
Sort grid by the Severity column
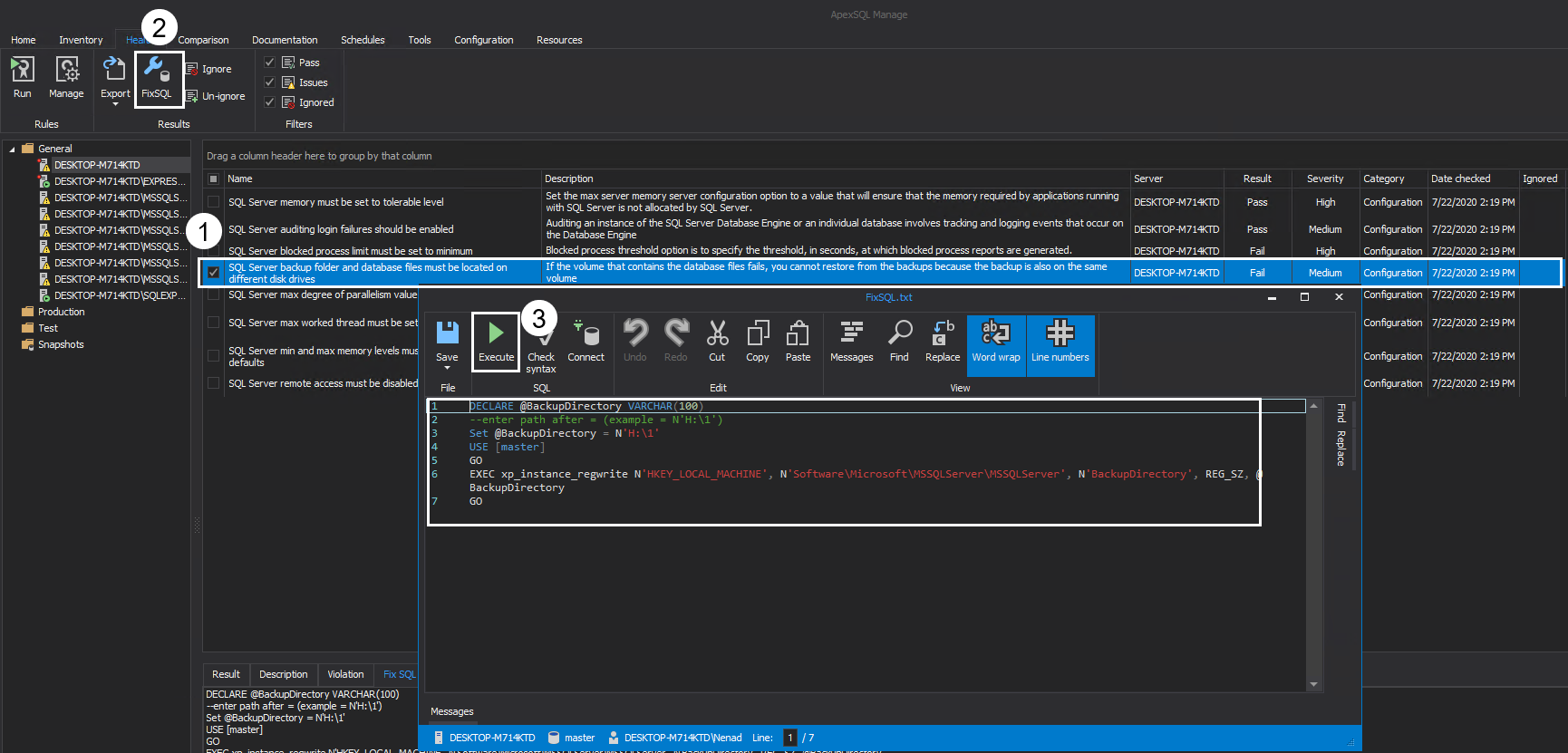(1325, 179)
